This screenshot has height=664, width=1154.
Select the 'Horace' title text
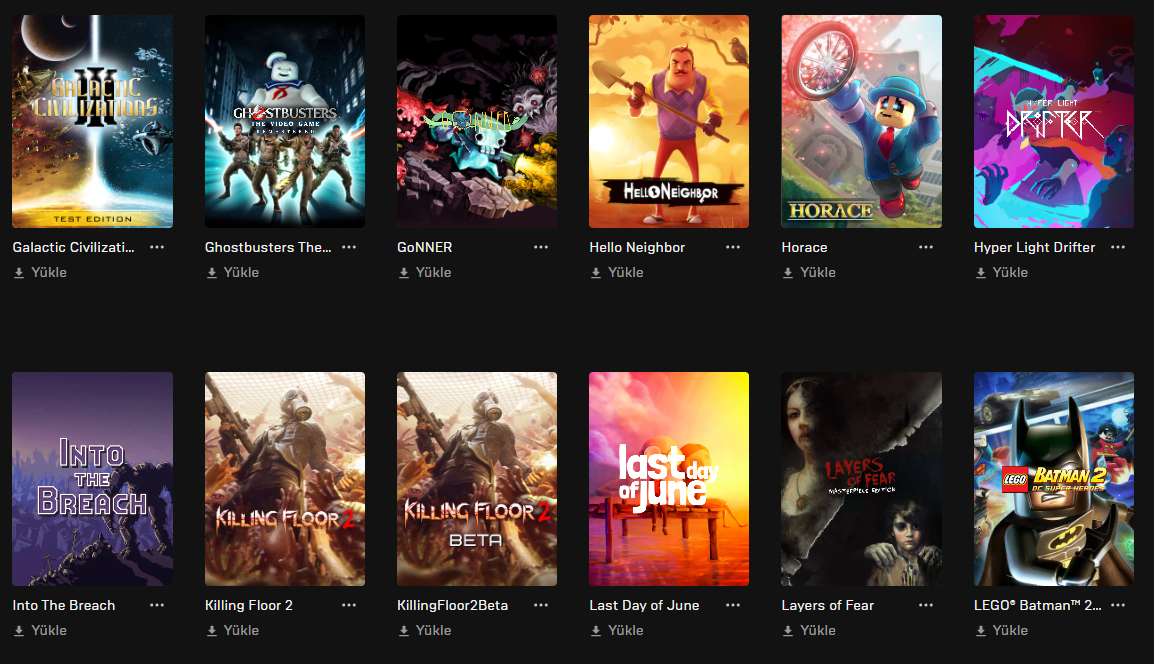coord(804,247)
